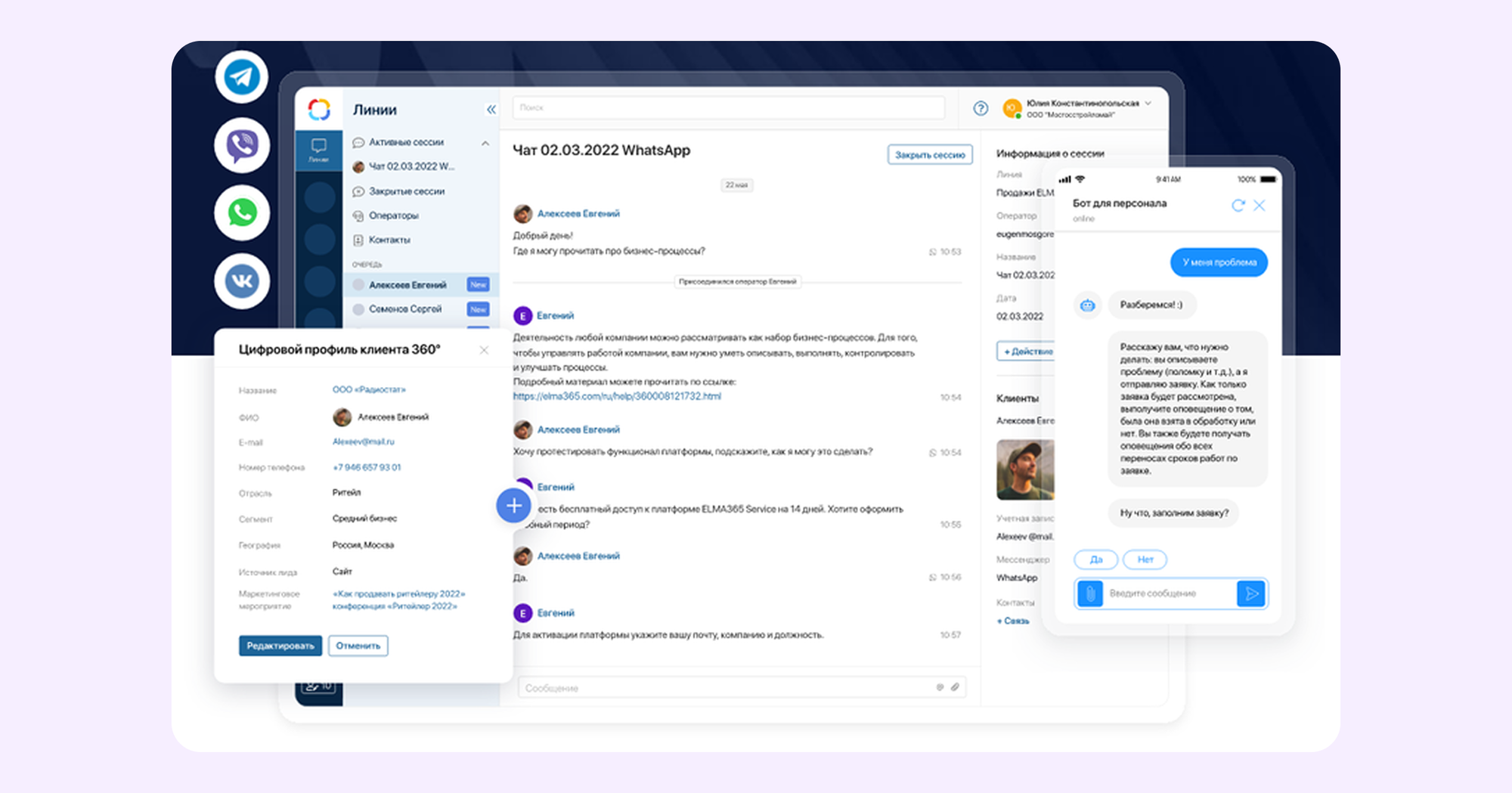Choose Нет reply option in bot chat
The width and height of the screenshot is (1512, 793).
[1145, 559]
